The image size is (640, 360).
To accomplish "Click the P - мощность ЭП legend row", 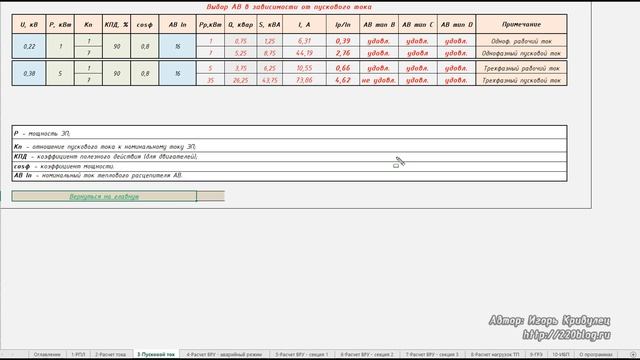I will click(x=289, y=133).
